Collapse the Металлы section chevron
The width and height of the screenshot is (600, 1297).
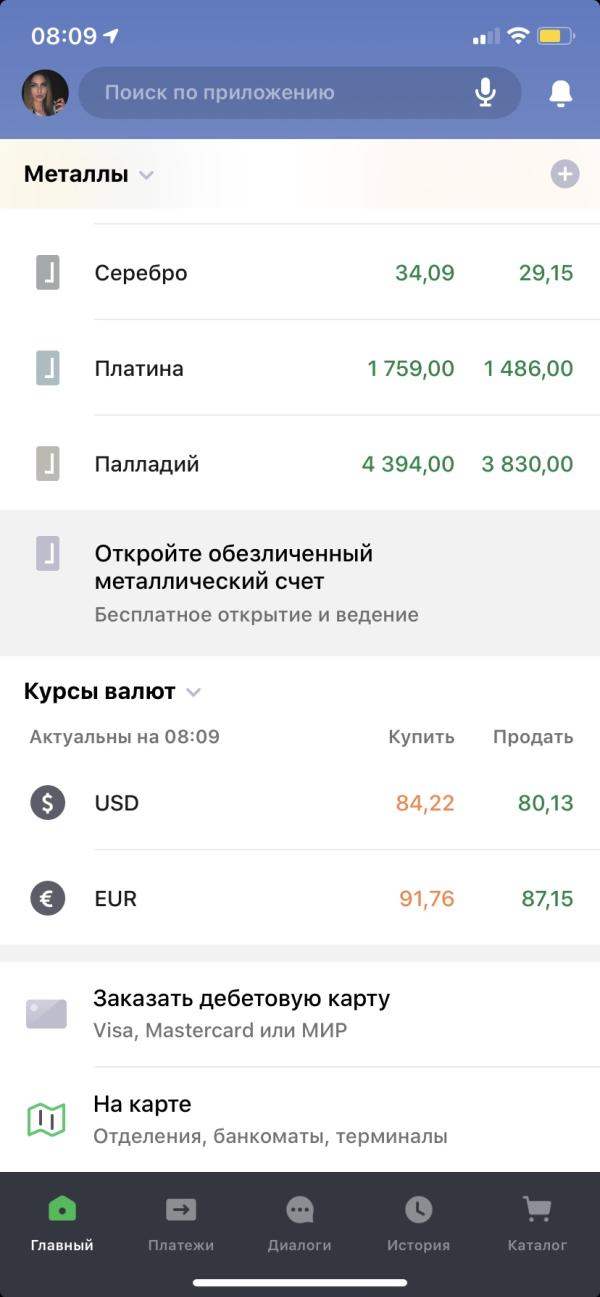coord(146,175)
